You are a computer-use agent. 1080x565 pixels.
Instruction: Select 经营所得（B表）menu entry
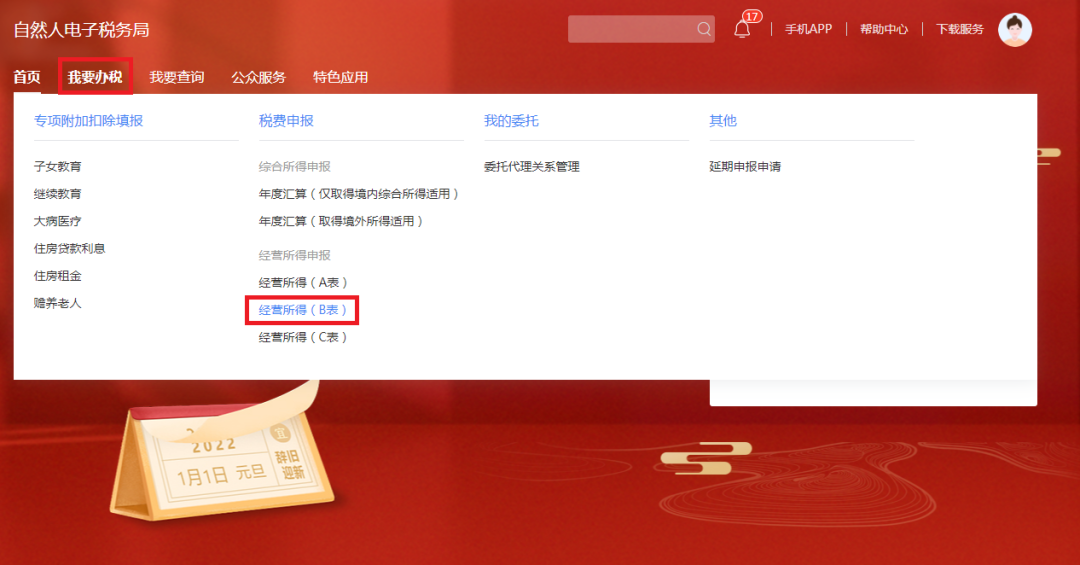(x=302, y=310)
